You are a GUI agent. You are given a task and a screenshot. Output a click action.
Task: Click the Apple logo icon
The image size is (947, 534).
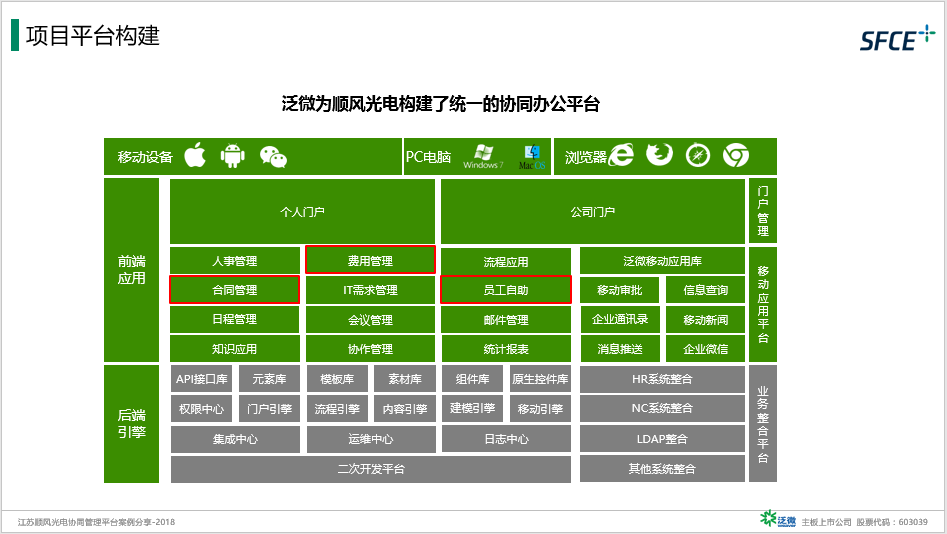[x=195, y=155]
